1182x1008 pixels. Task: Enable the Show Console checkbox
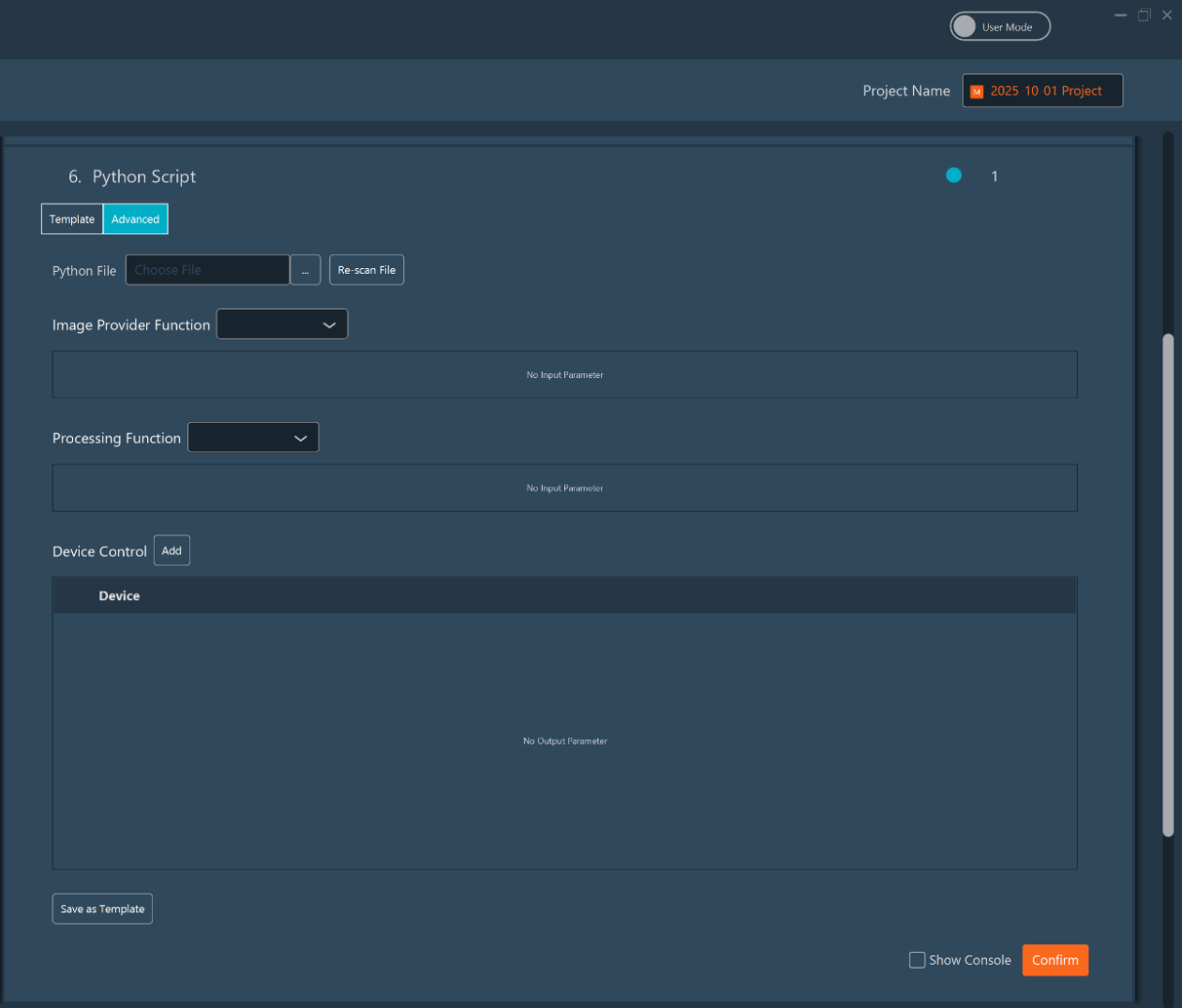(917, 959)
